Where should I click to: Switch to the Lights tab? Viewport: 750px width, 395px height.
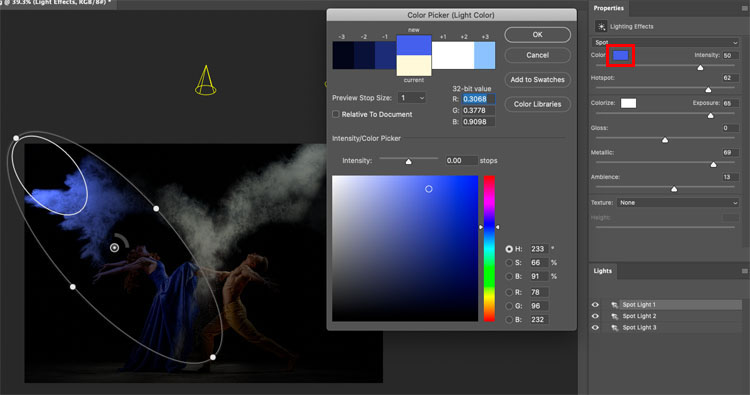click(x=603, y=271)
